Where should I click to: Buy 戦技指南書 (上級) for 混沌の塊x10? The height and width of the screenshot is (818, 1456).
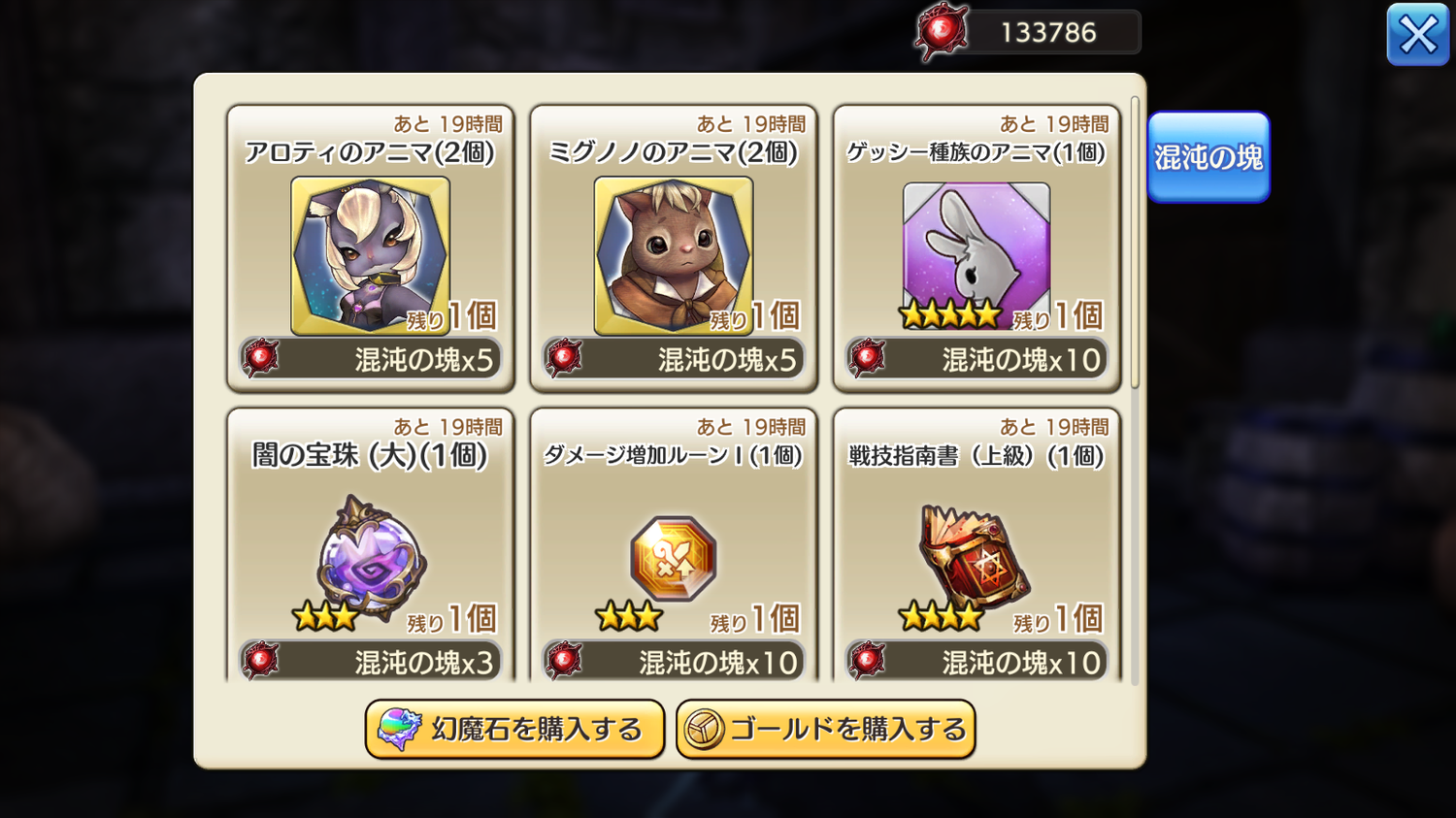(x=976, y=662)
